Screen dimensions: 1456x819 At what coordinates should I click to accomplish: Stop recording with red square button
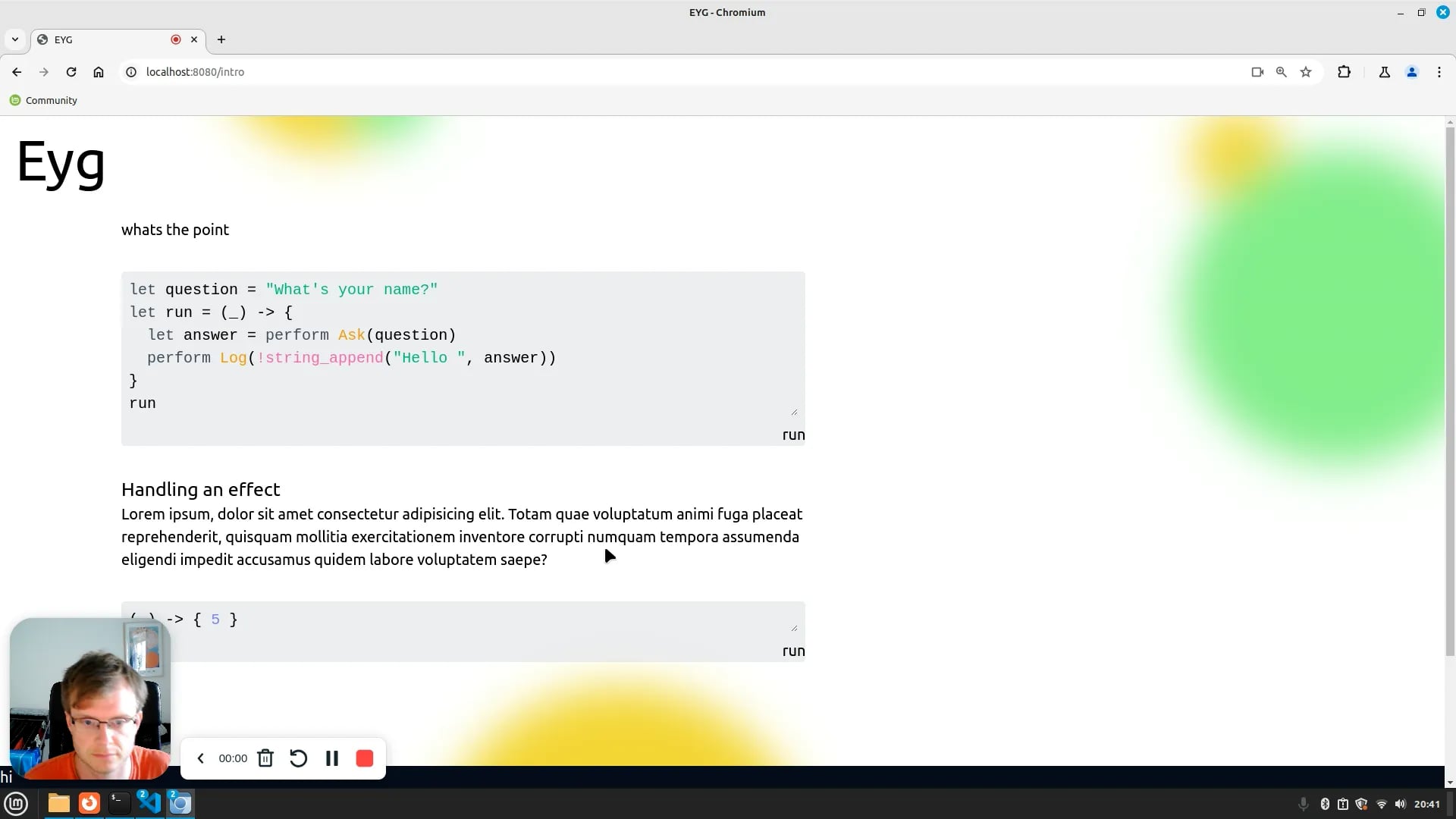tap(365, 758)
